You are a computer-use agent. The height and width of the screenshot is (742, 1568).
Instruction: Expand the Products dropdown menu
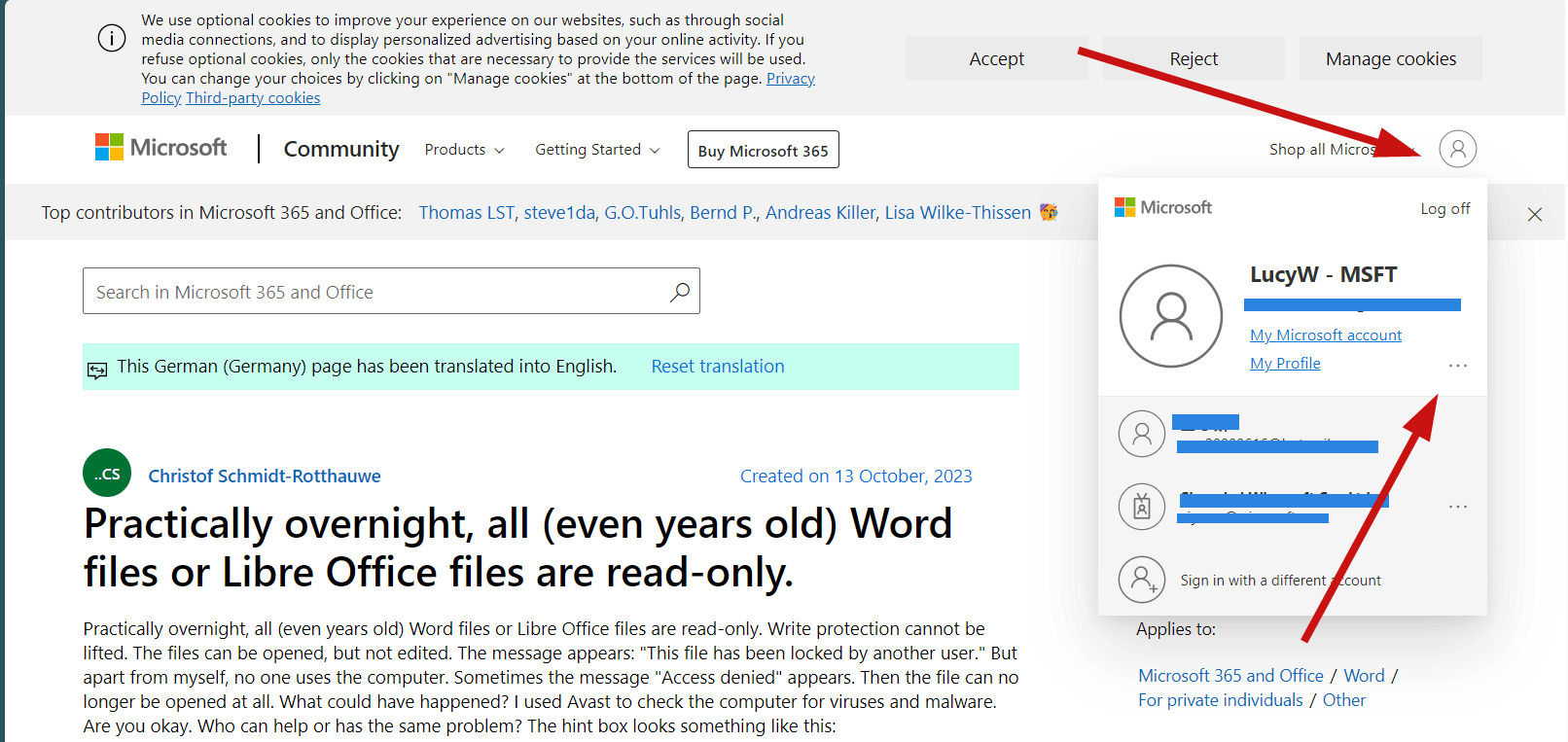tap(464, 150)
